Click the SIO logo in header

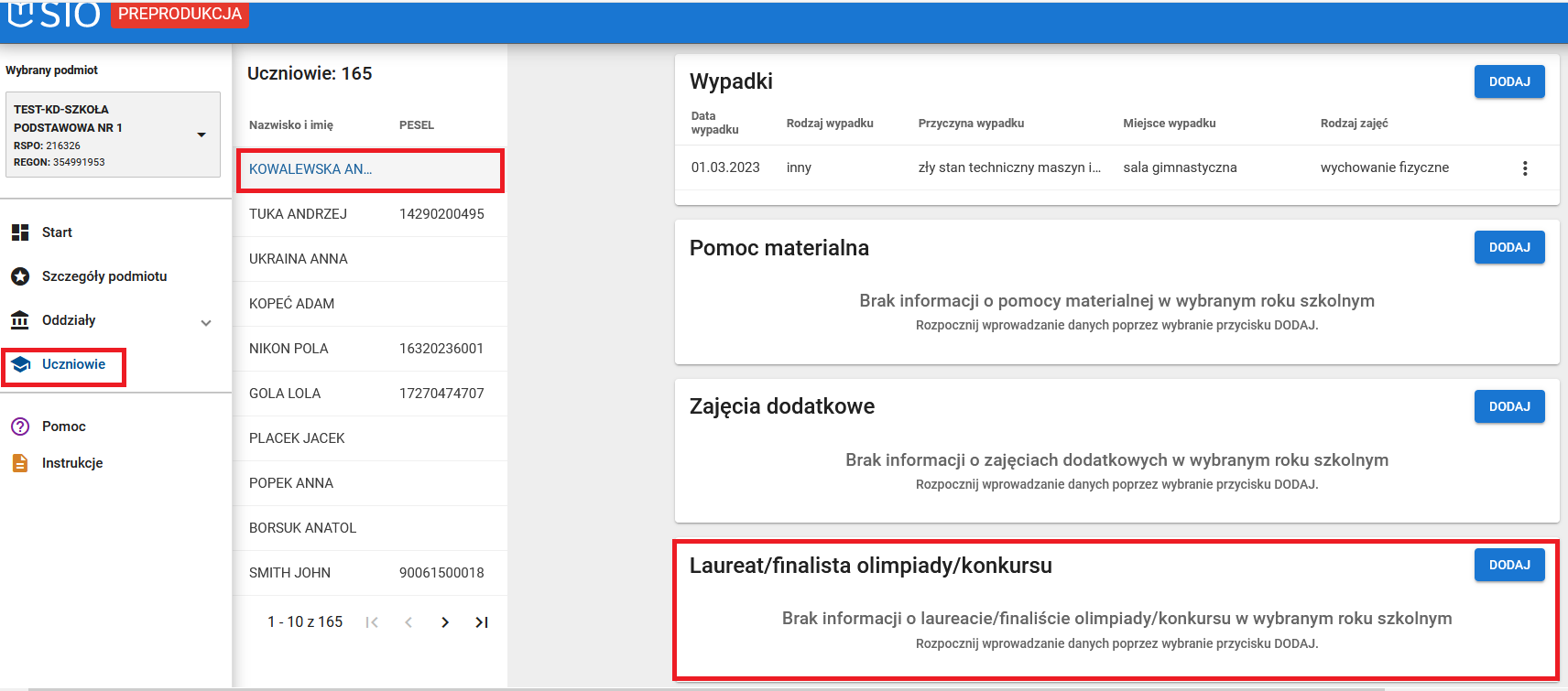tap(53, 15)
